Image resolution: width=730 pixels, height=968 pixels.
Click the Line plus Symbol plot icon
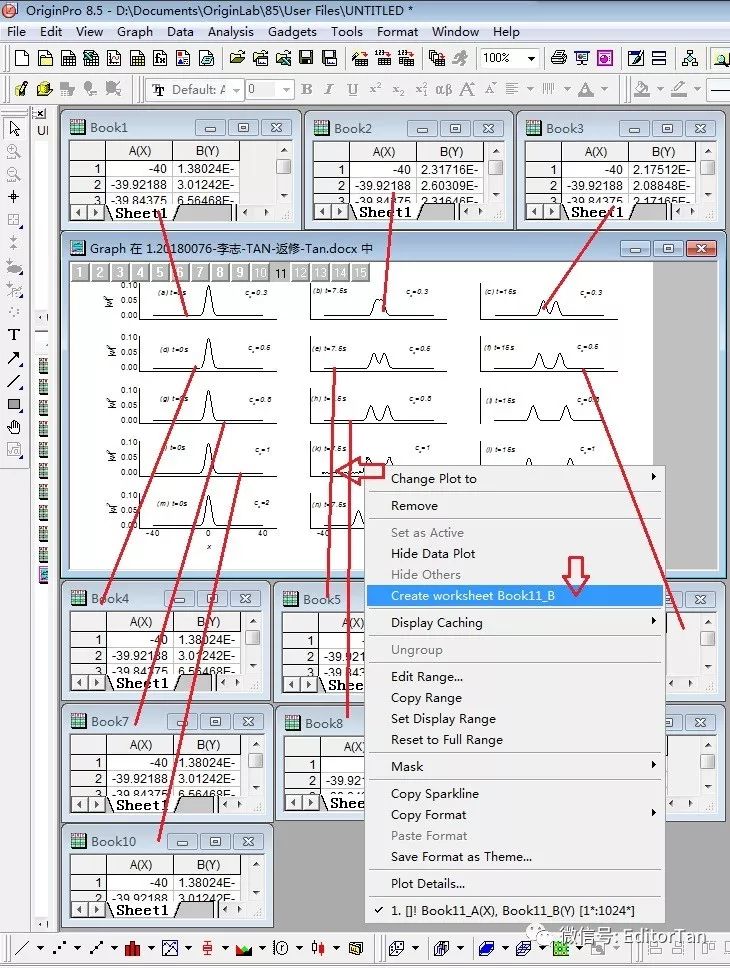(x=96, y=947)
